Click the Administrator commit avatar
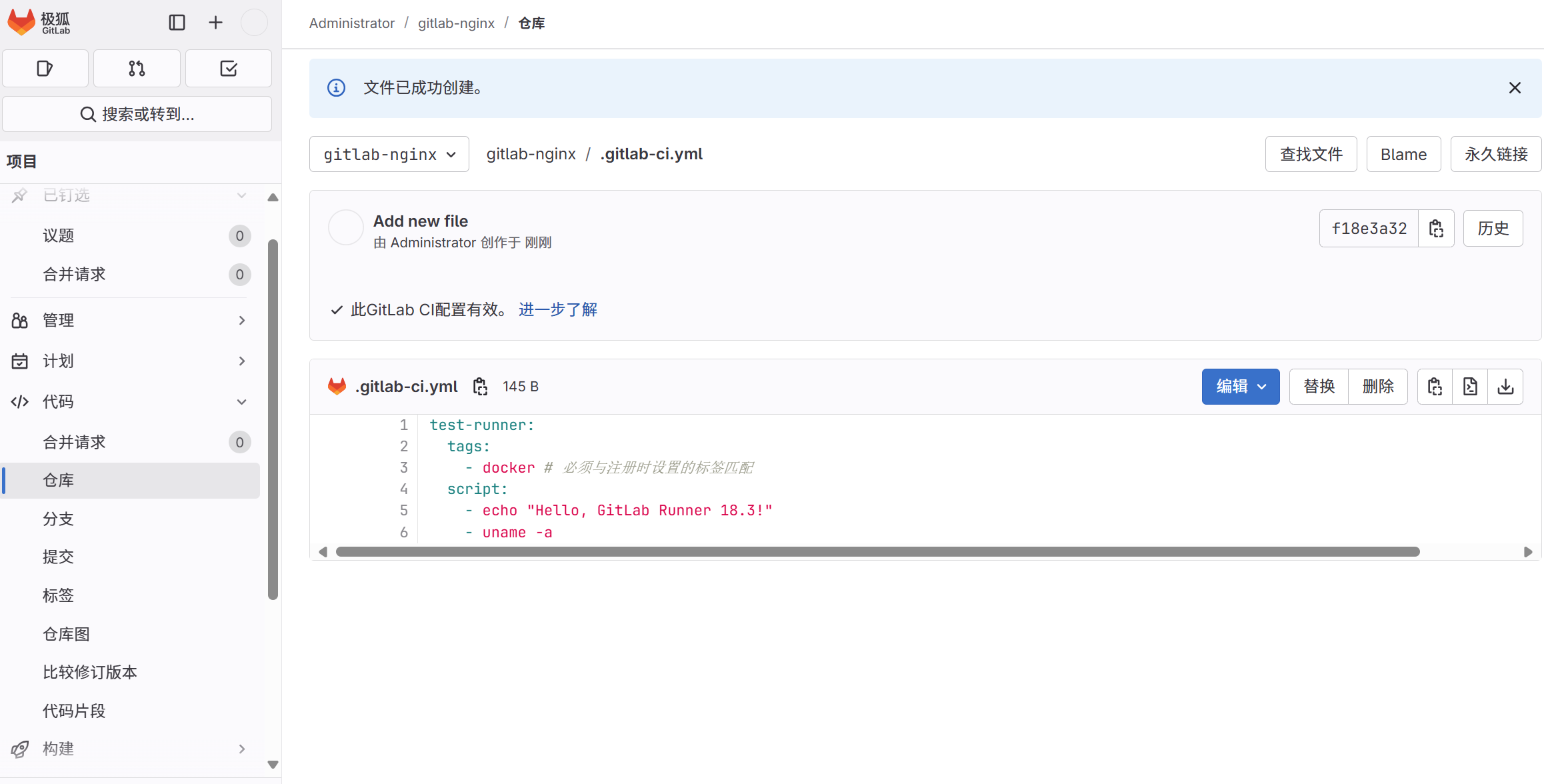The width and height of the screenshot is (1544, 784). click(345, 228)
